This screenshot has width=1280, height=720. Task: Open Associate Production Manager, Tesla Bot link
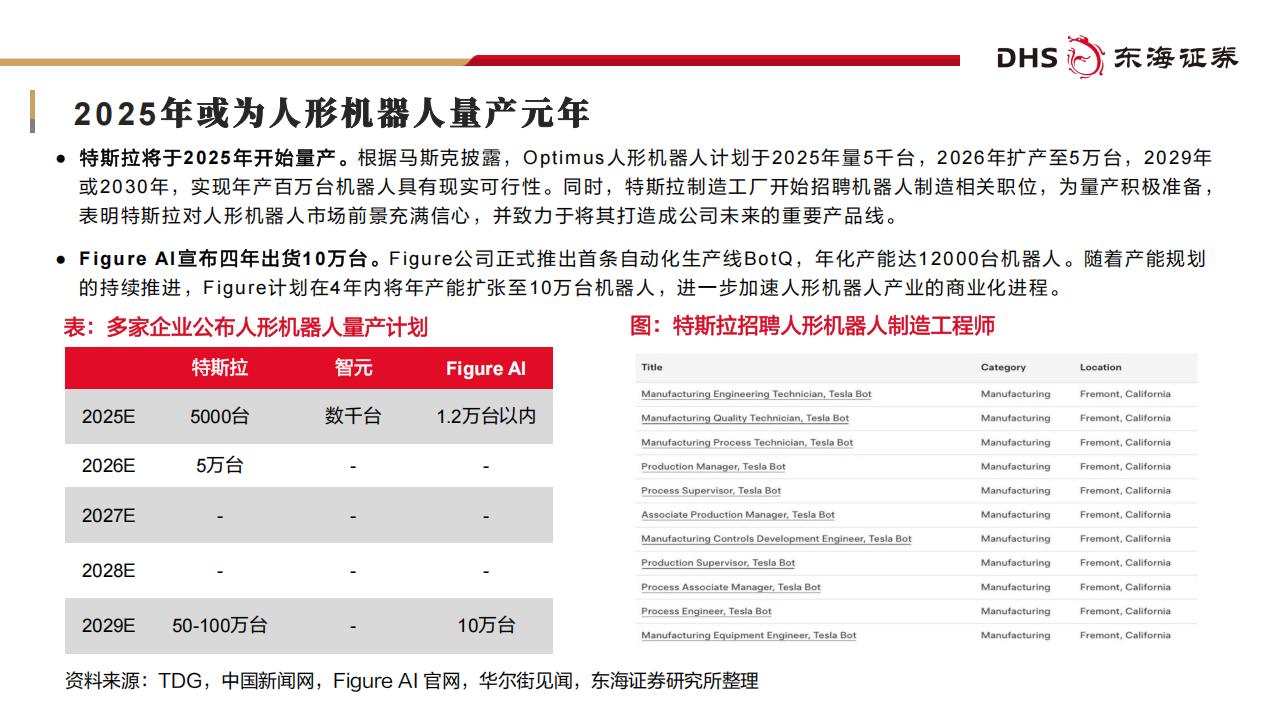point(738,514)
